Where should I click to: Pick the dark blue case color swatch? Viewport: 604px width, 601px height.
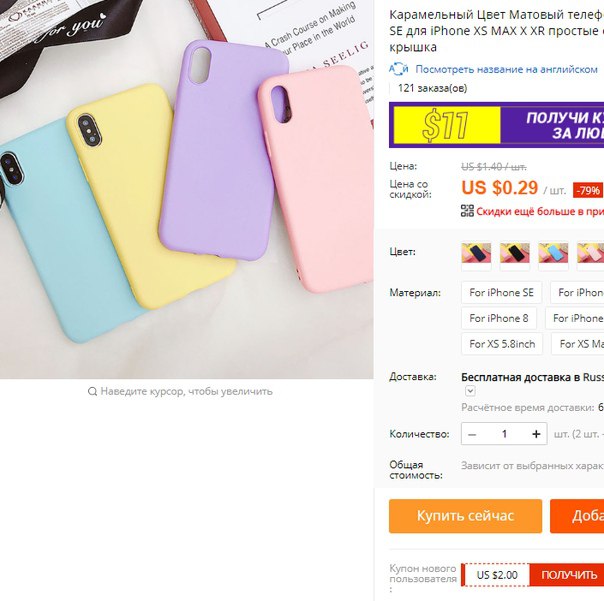[x=476, y=253]
